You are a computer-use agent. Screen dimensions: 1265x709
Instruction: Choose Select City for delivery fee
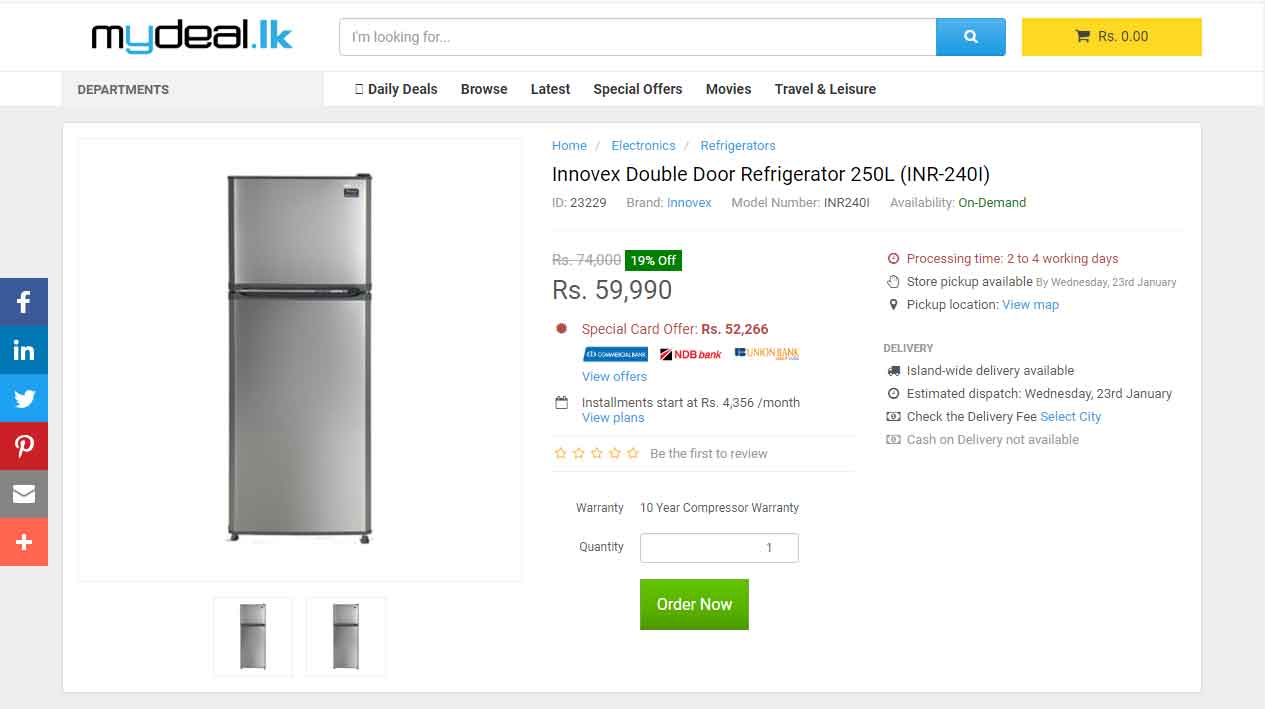[x=1070, y=416]
